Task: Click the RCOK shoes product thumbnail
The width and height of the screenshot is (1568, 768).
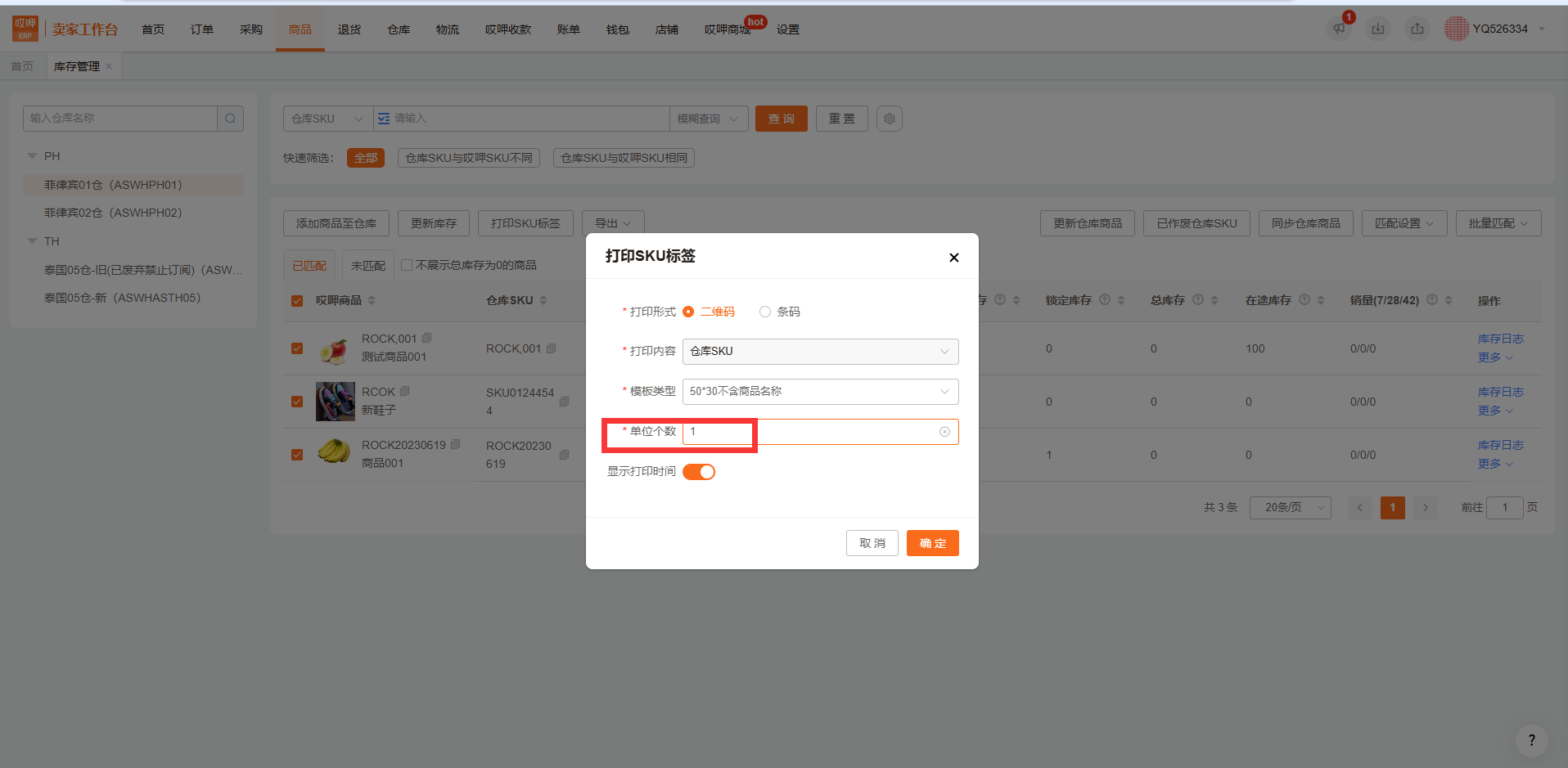Action: click(x=336, y=402)
